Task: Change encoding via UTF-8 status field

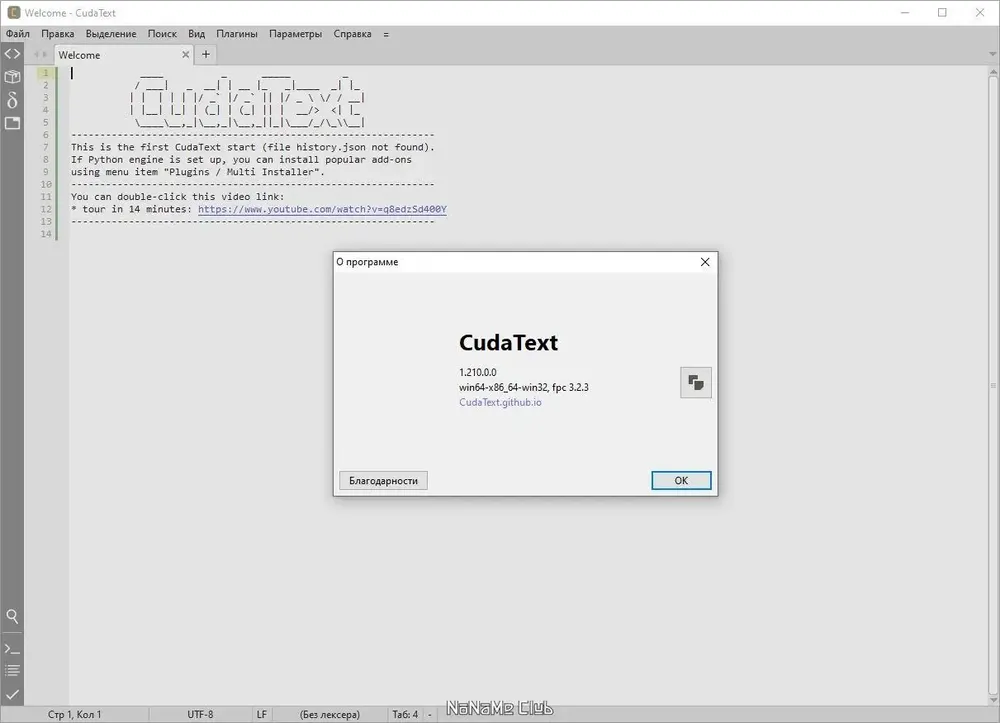Action: tap(200, 715)
